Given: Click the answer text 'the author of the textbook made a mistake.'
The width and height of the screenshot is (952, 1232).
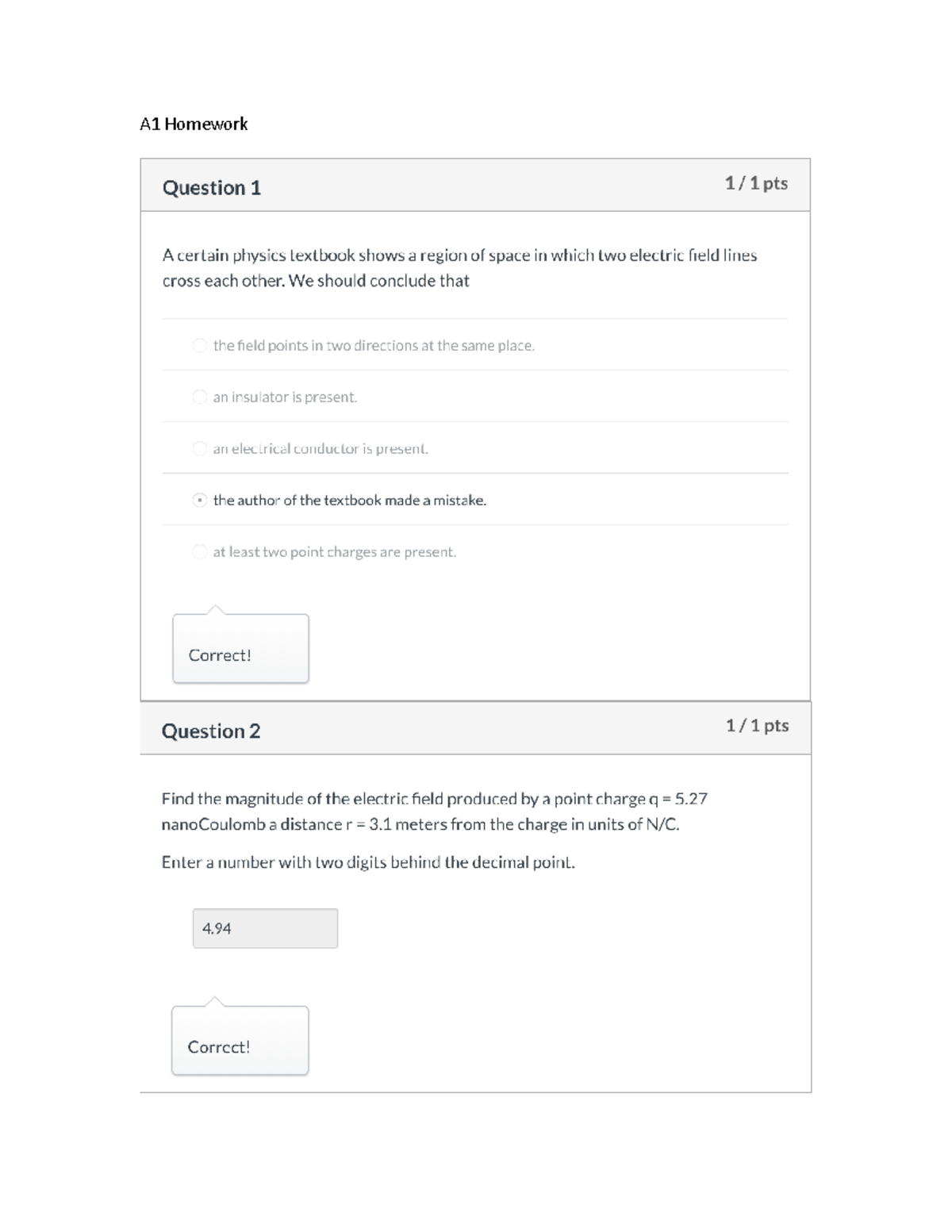Looking at the screenshot, I should point(350,501).
